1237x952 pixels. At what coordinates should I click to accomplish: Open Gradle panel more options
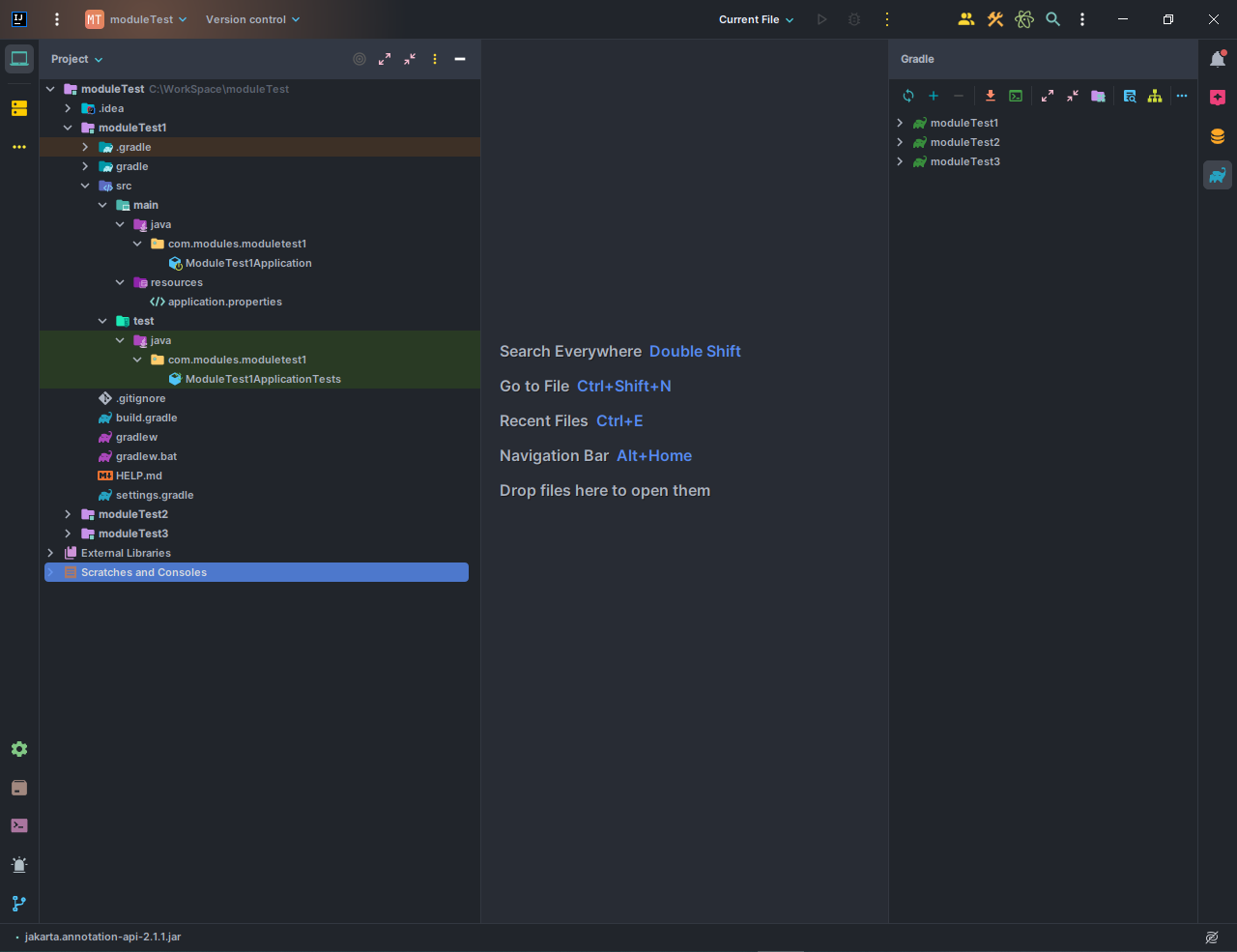click(x=1182, y=96)
